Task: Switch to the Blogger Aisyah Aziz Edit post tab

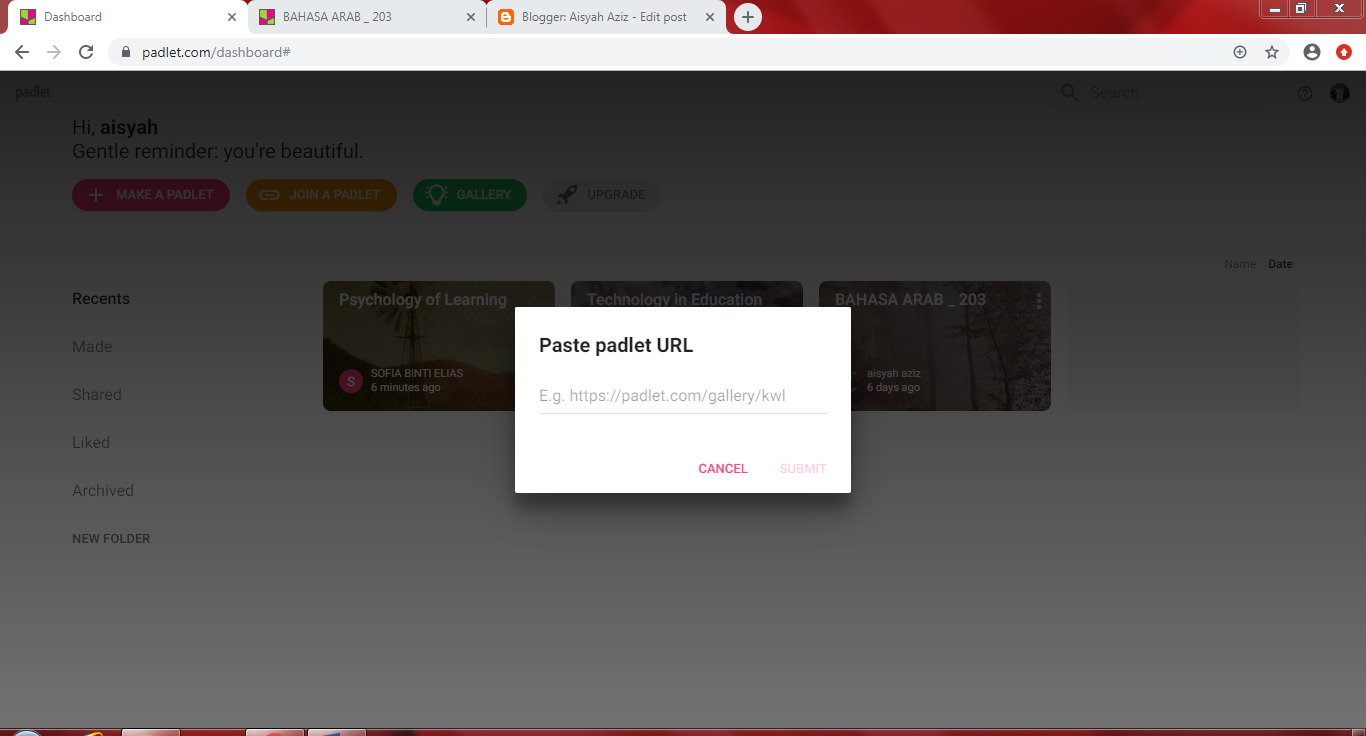Action: point(607,17)
